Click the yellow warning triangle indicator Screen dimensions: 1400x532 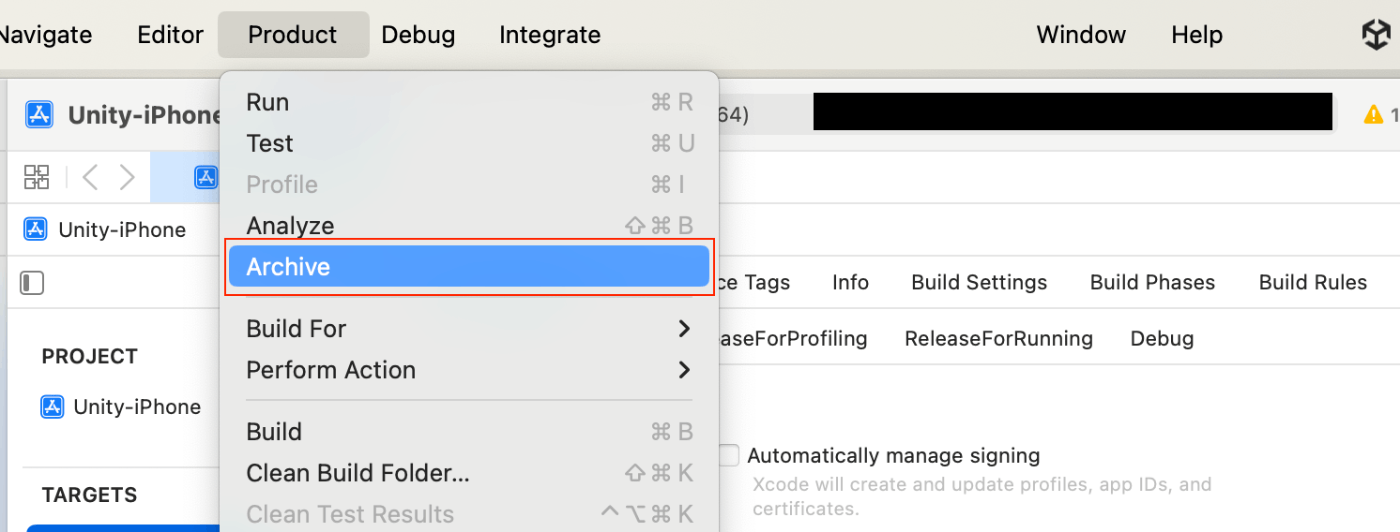(x=1374, y=115)
